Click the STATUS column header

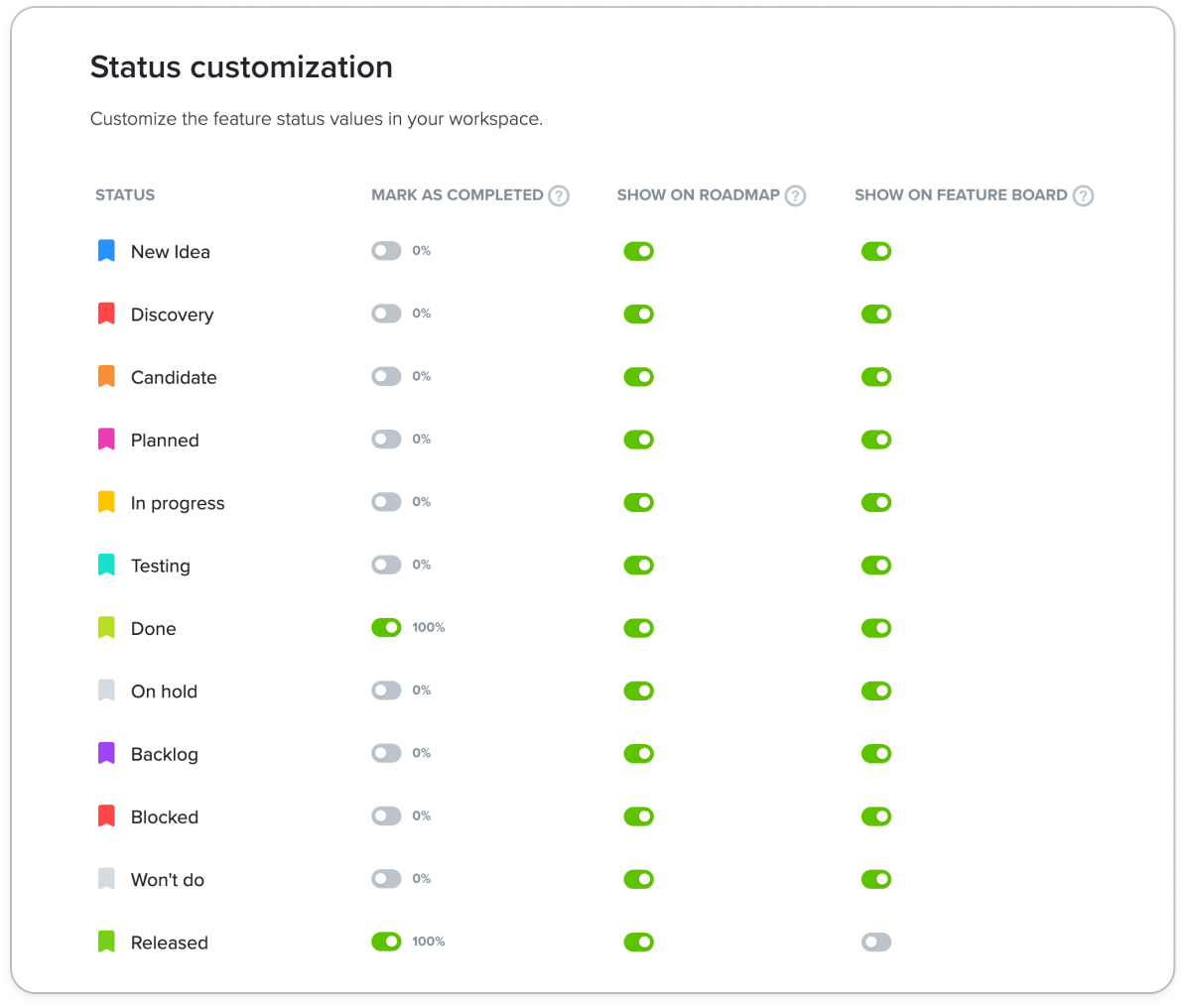click(125, 195)
